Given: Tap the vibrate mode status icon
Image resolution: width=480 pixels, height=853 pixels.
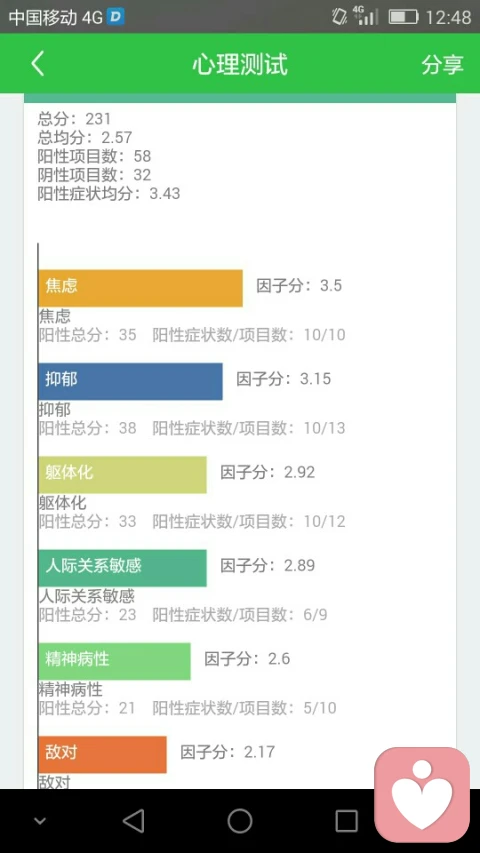Looking at the screenshot, I should tap(339, 16).
